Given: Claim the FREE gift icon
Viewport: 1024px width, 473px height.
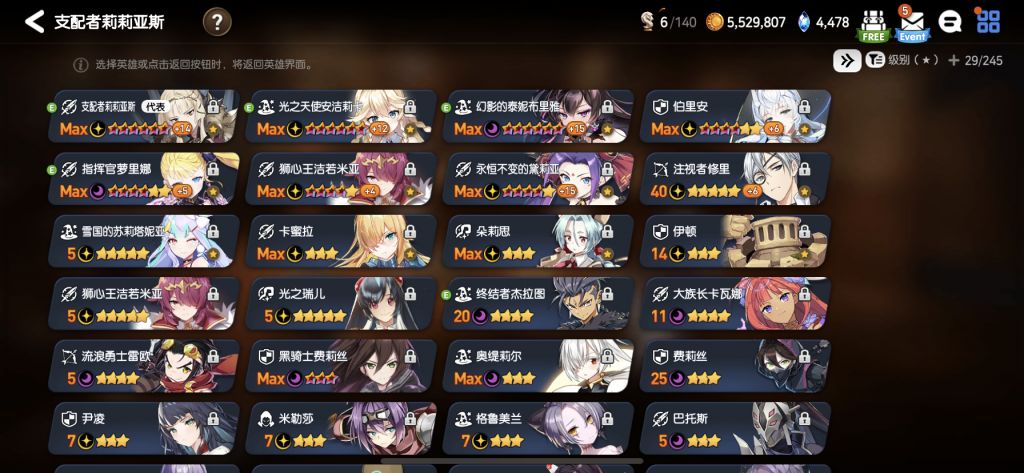Looking at the screenshot, I should click(x=873, y=25).
